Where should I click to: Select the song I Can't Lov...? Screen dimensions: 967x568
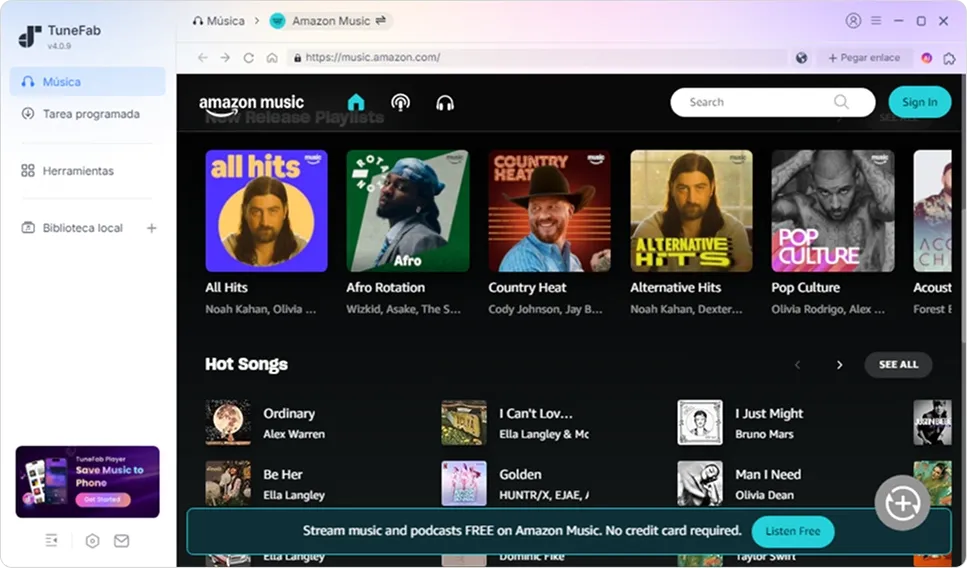(536, 414)
